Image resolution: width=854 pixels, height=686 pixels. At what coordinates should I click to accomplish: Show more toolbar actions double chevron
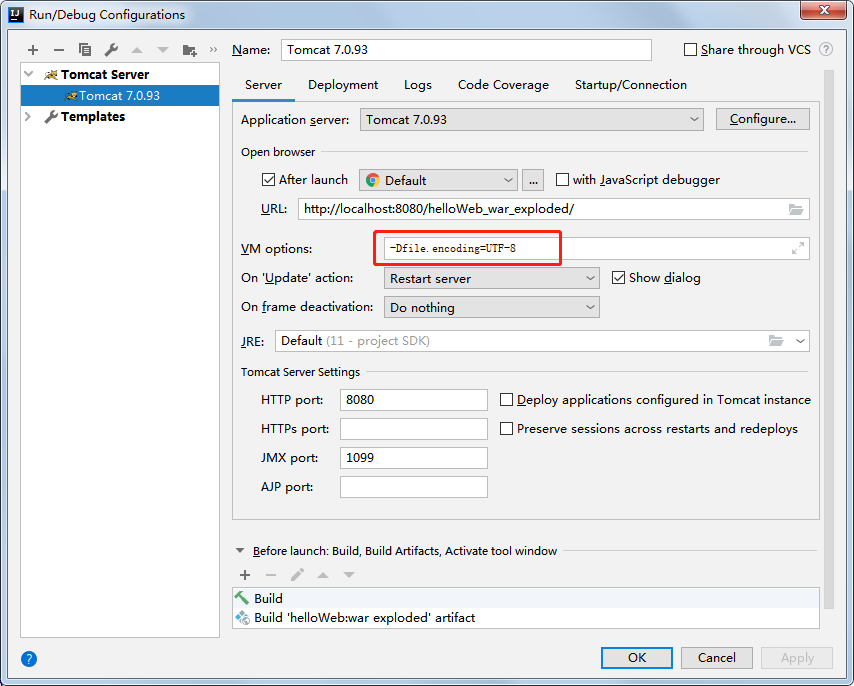[213, 50]
